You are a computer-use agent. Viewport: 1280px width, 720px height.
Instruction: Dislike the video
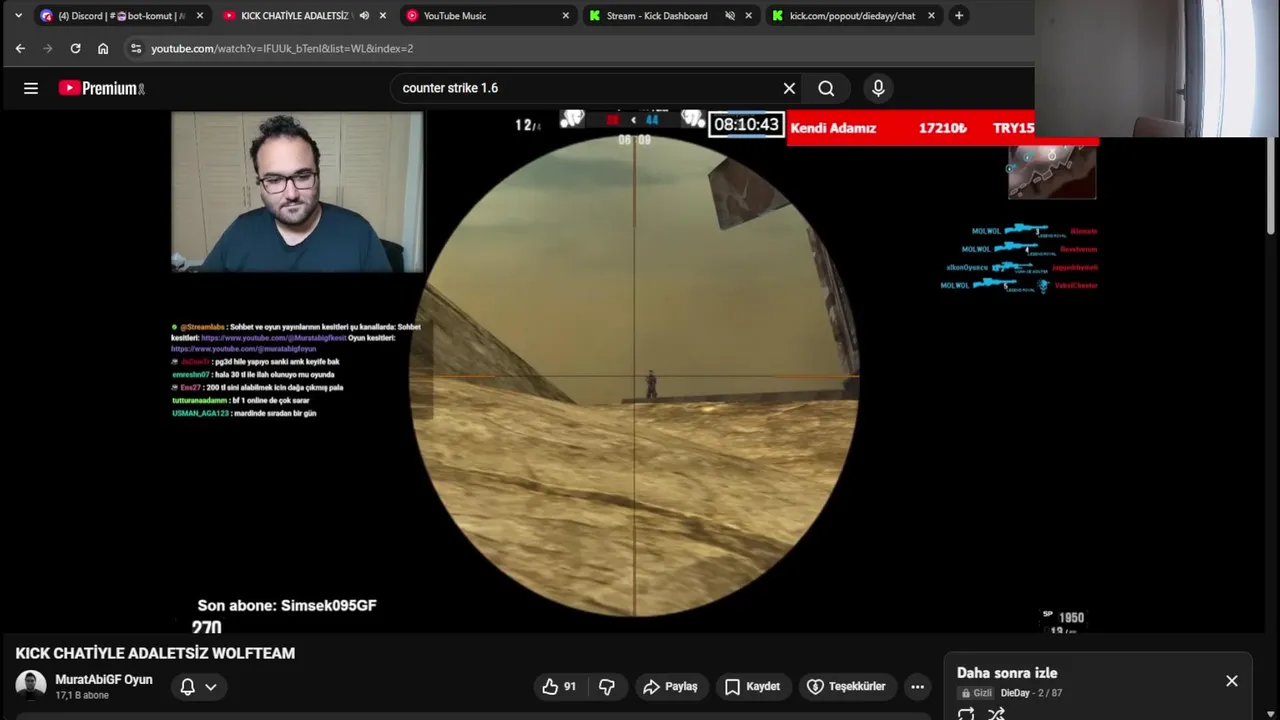(606, 687)
